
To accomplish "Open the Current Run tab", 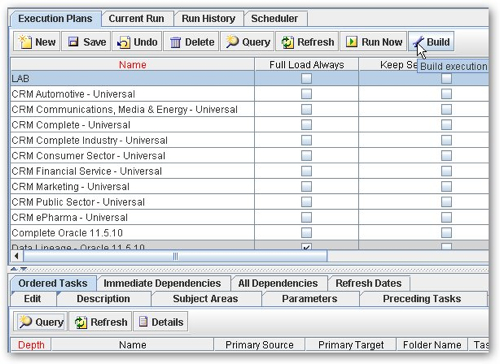I will pyautogui.click(x=136, y=19).
